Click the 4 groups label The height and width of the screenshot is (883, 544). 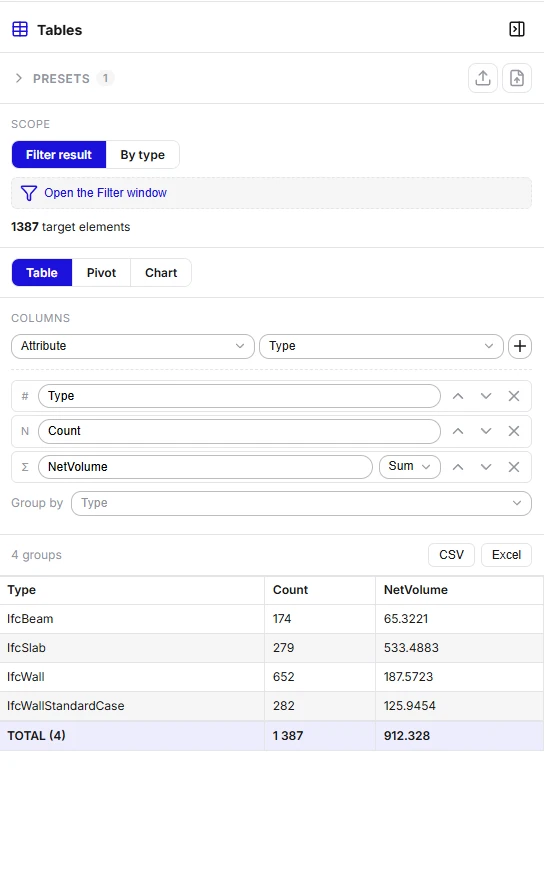(37, 555)
